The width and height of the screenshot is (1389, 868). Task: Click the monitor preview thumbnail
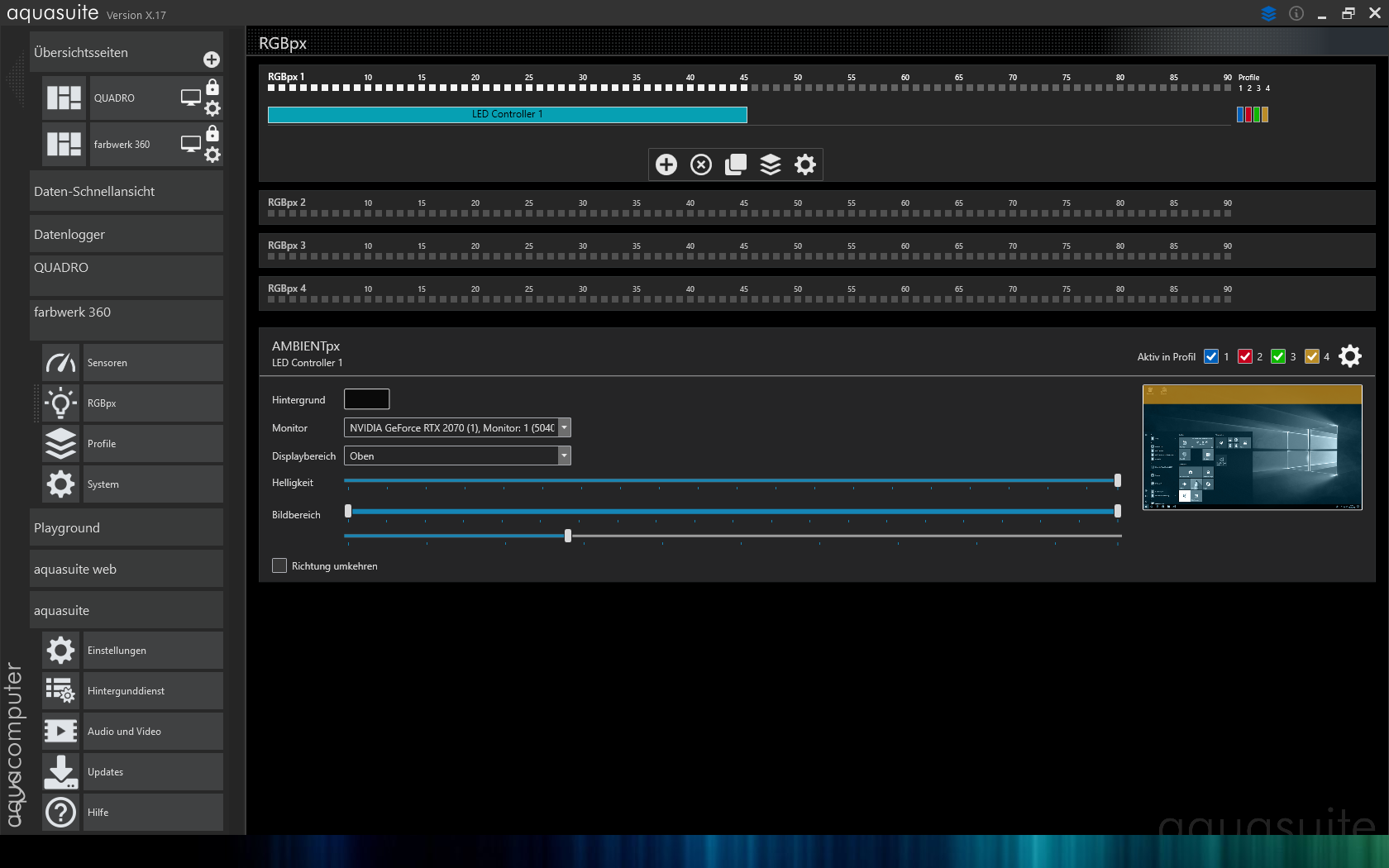[1252, 447]
